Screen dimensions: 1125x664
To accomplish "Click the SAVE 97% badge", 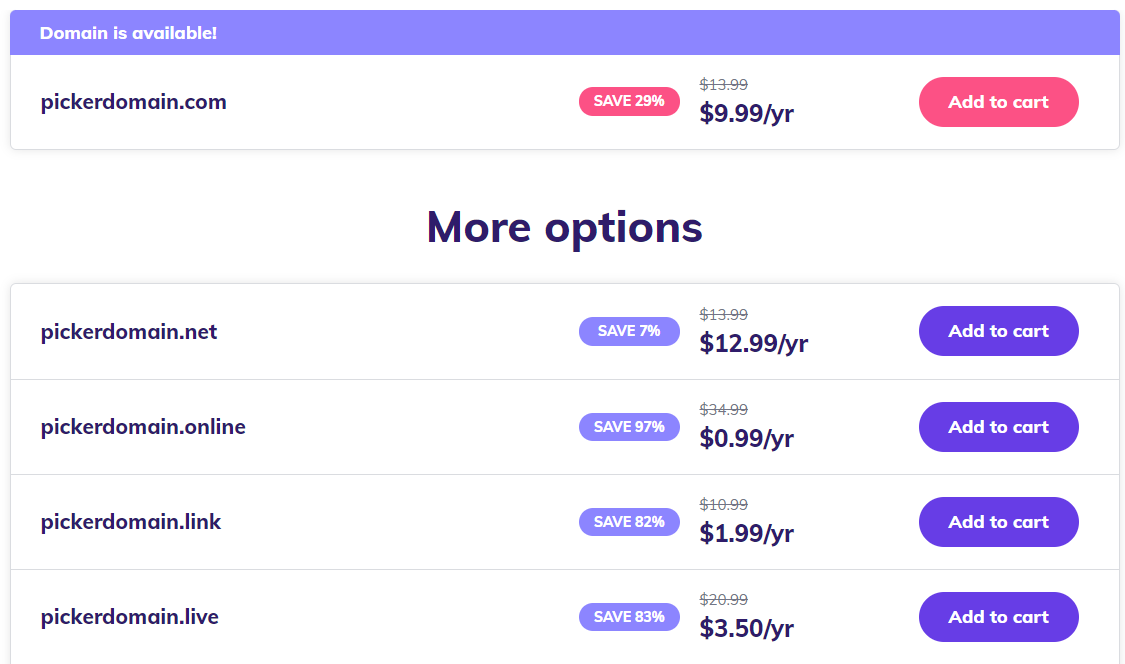I will 629,427.
